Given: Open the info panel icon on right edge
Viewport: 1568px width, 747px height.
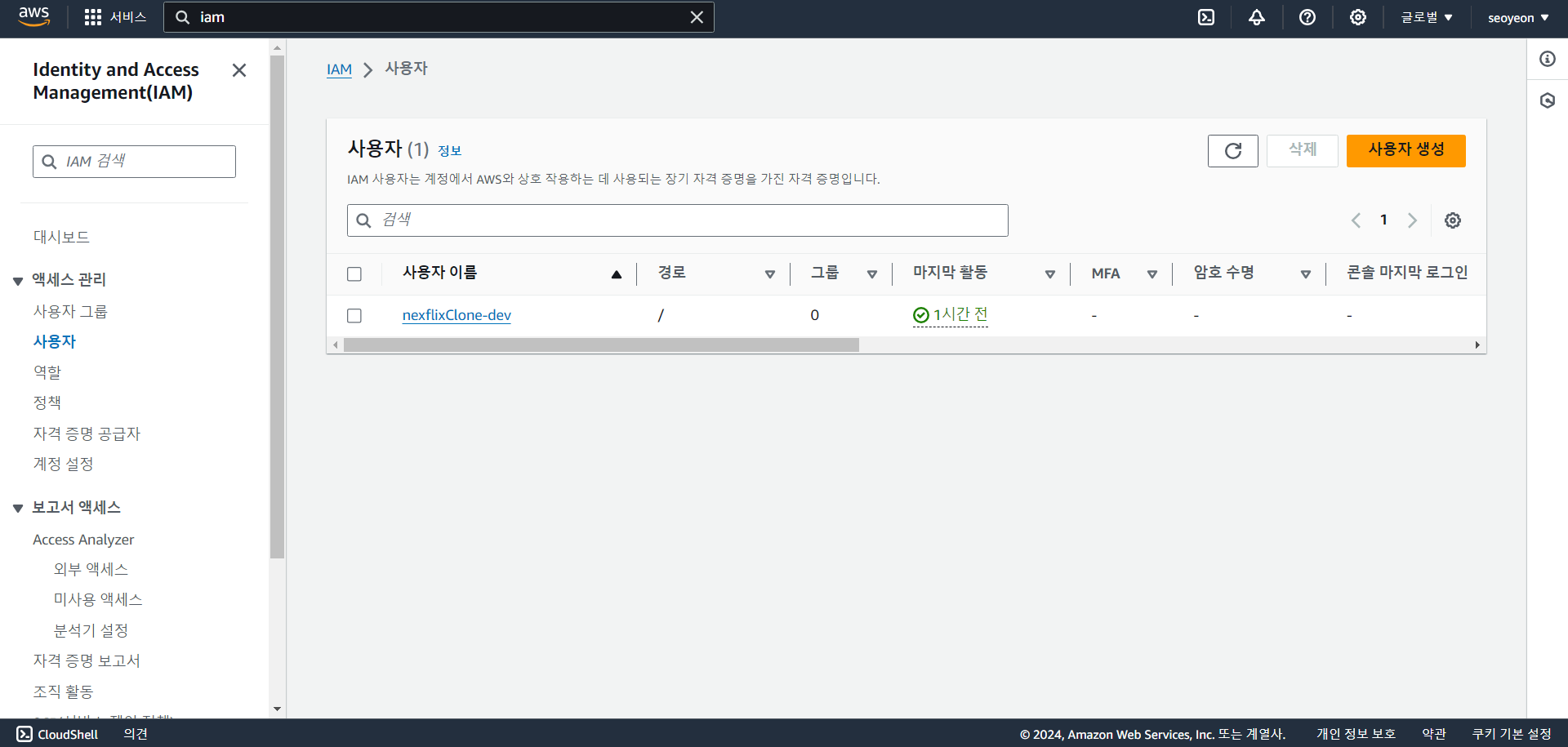Looking at the screenshot, I should click(x=1548, y=59).
